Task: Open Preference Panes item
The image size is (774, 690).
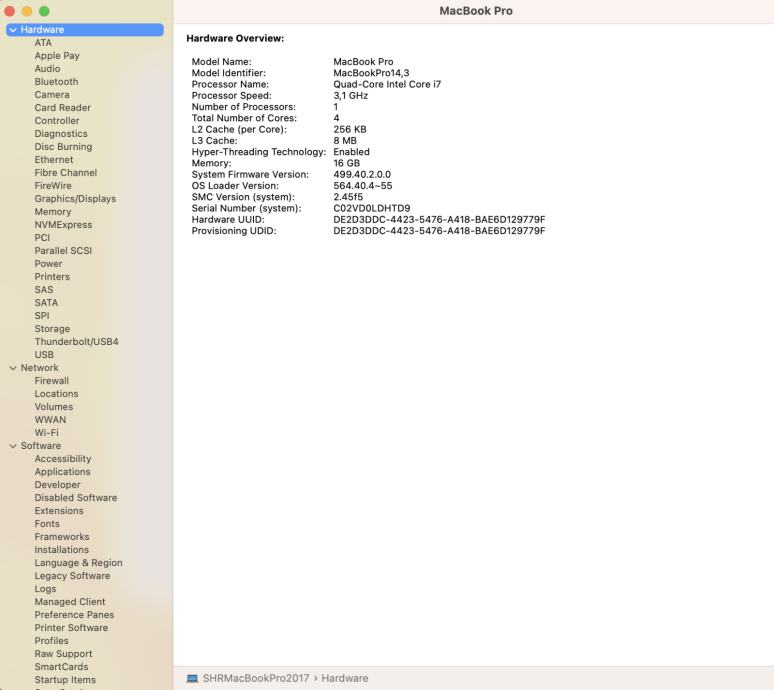Action: point(74,615)
